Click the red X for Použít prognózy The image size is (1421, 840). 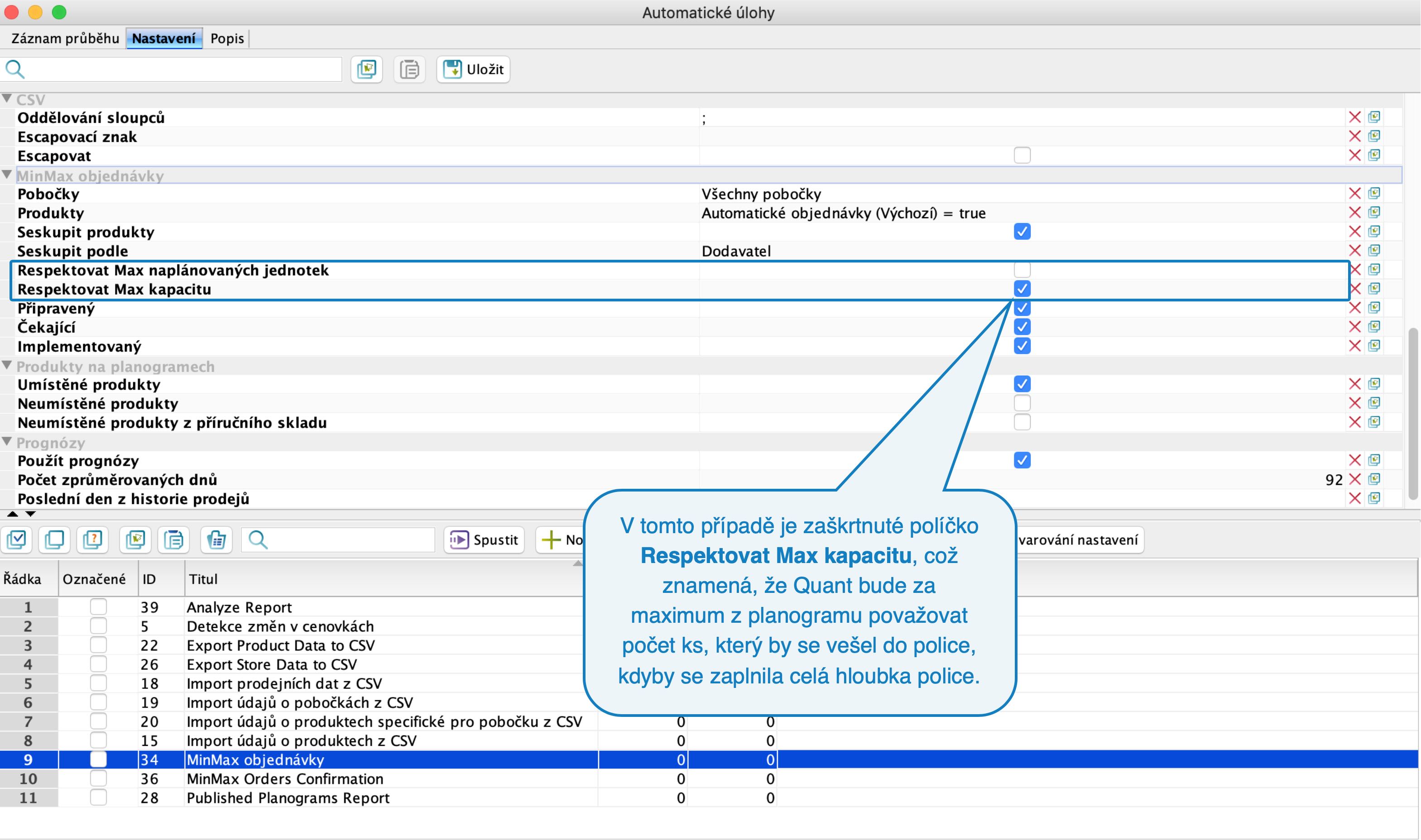[x=1355, y=460]
